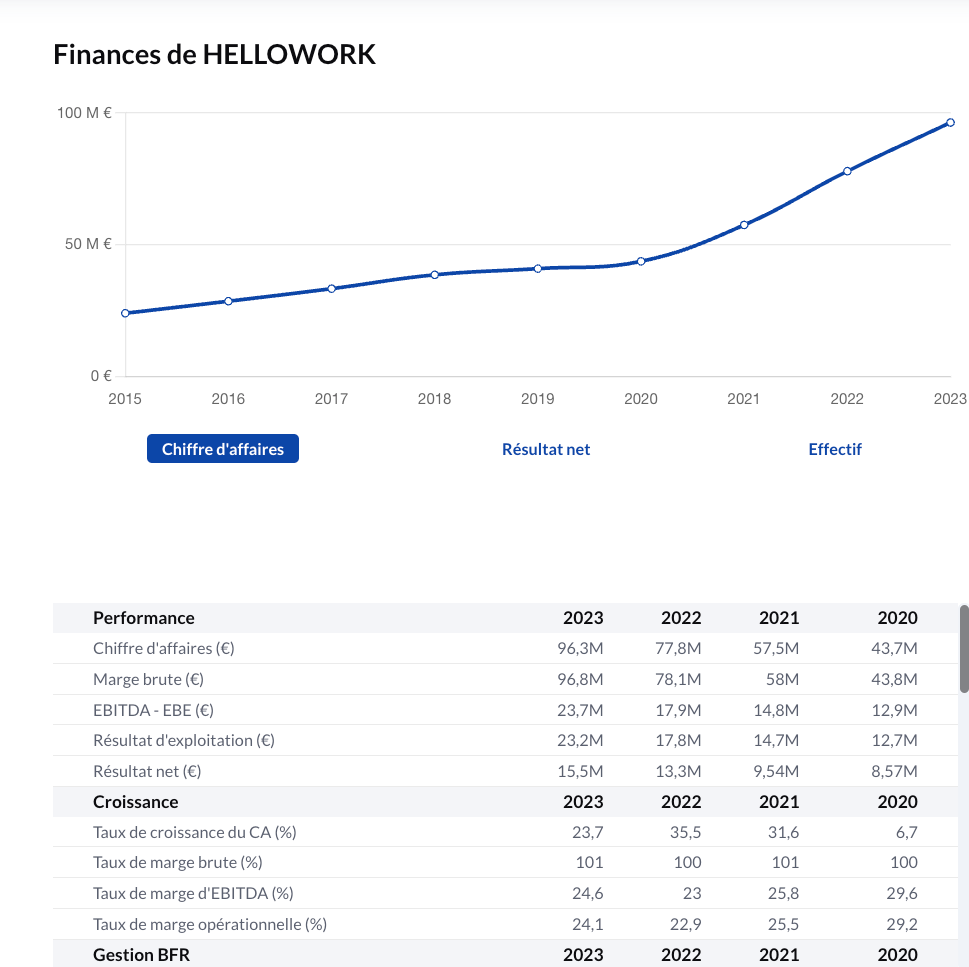Click the 77,8M revenue value for 2022
969x967 pixels.
click(x=678, y=648)
